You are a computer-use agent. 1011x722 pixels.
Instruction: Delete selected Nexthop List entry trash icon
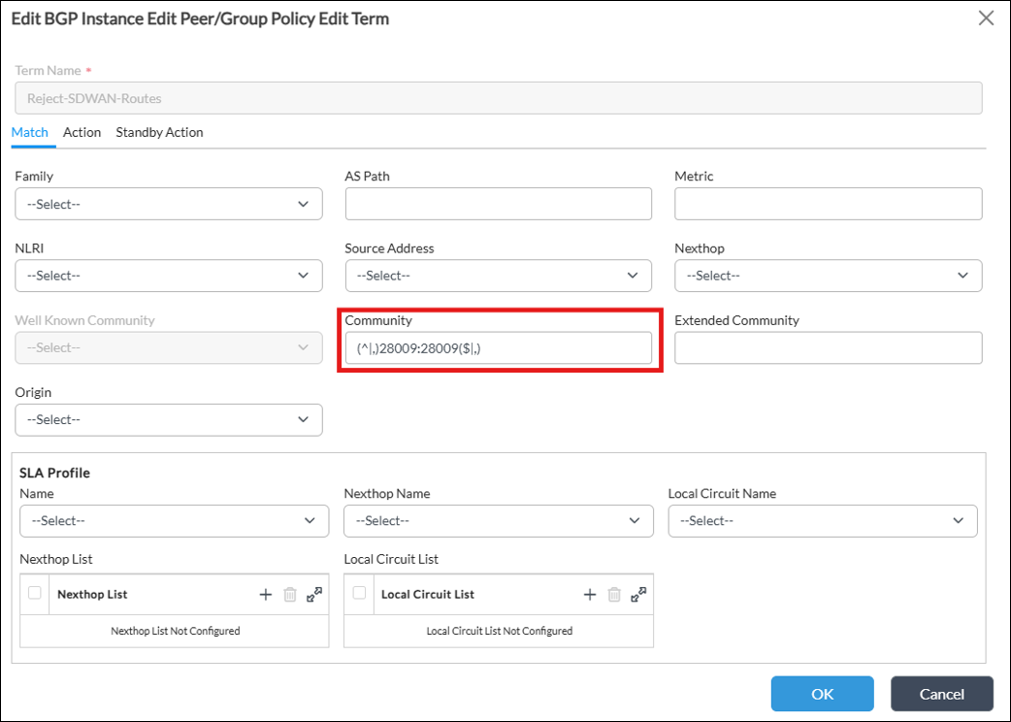click(x=290, y=594)
